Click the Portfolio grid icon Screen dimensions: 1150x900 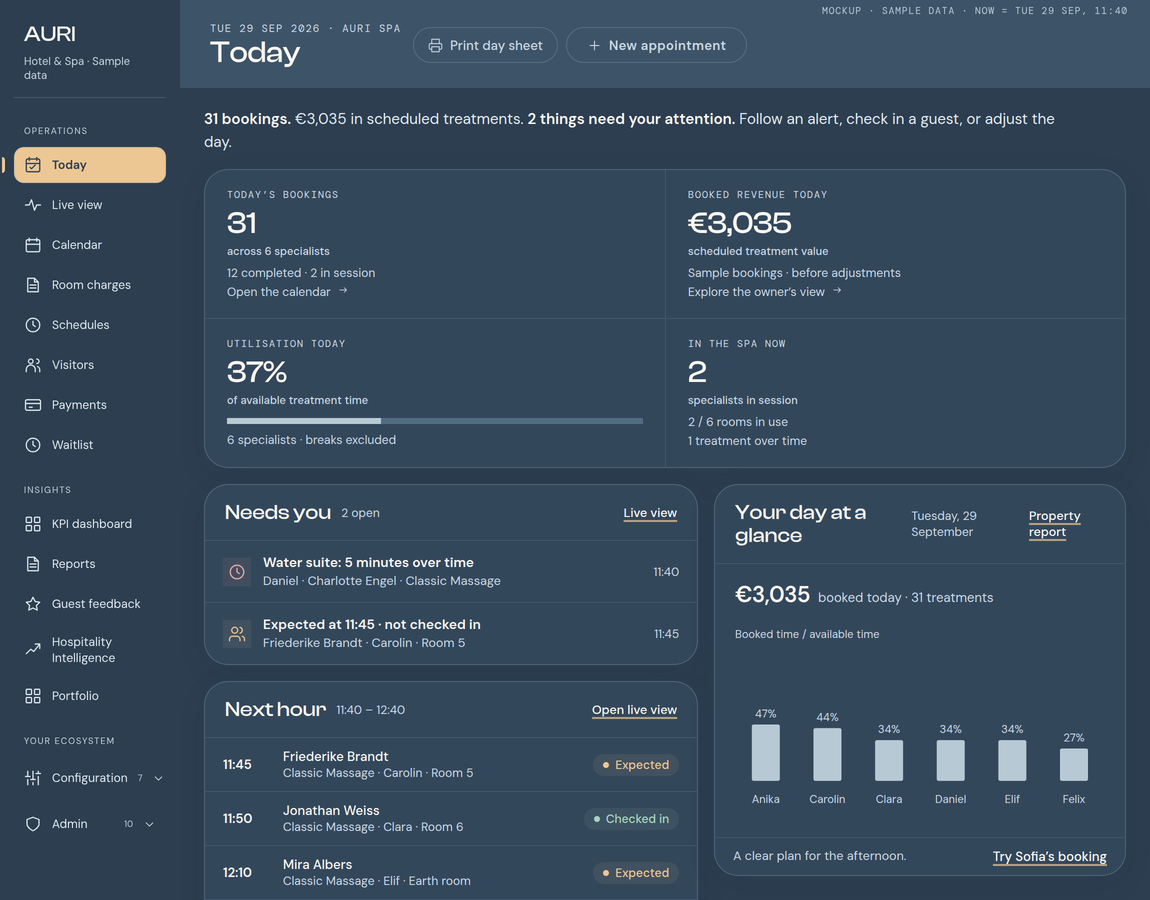tap(33, 695)
